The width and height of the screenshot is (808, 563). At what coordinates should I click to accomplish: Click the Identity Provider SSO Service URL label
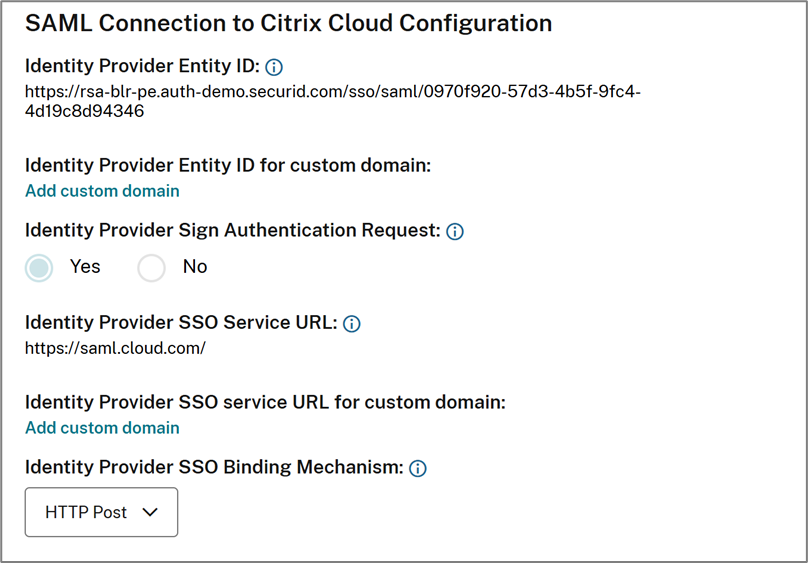(181, 323)
